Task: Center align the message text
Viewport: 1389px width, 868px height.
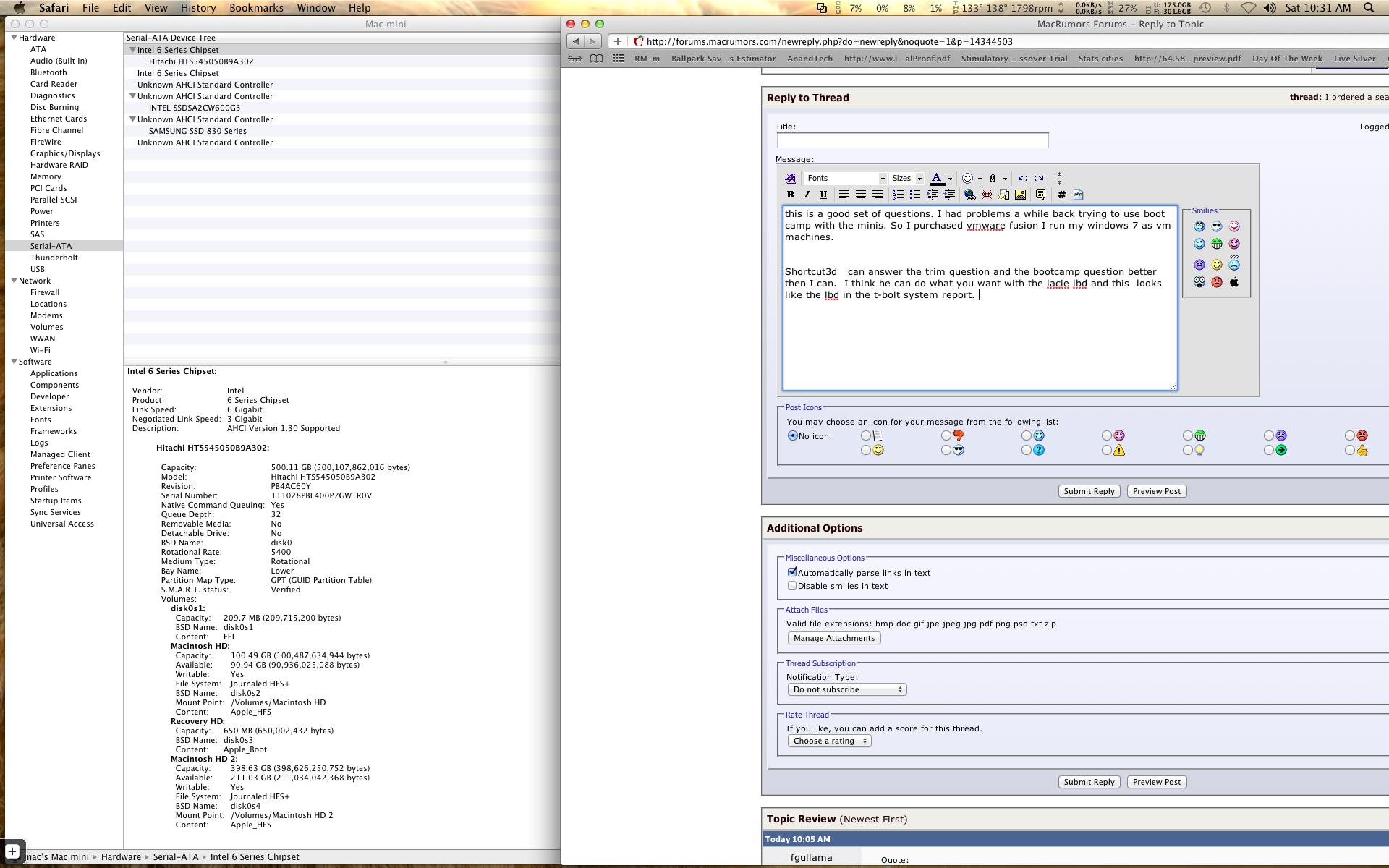Action: (x=860, y=195)
